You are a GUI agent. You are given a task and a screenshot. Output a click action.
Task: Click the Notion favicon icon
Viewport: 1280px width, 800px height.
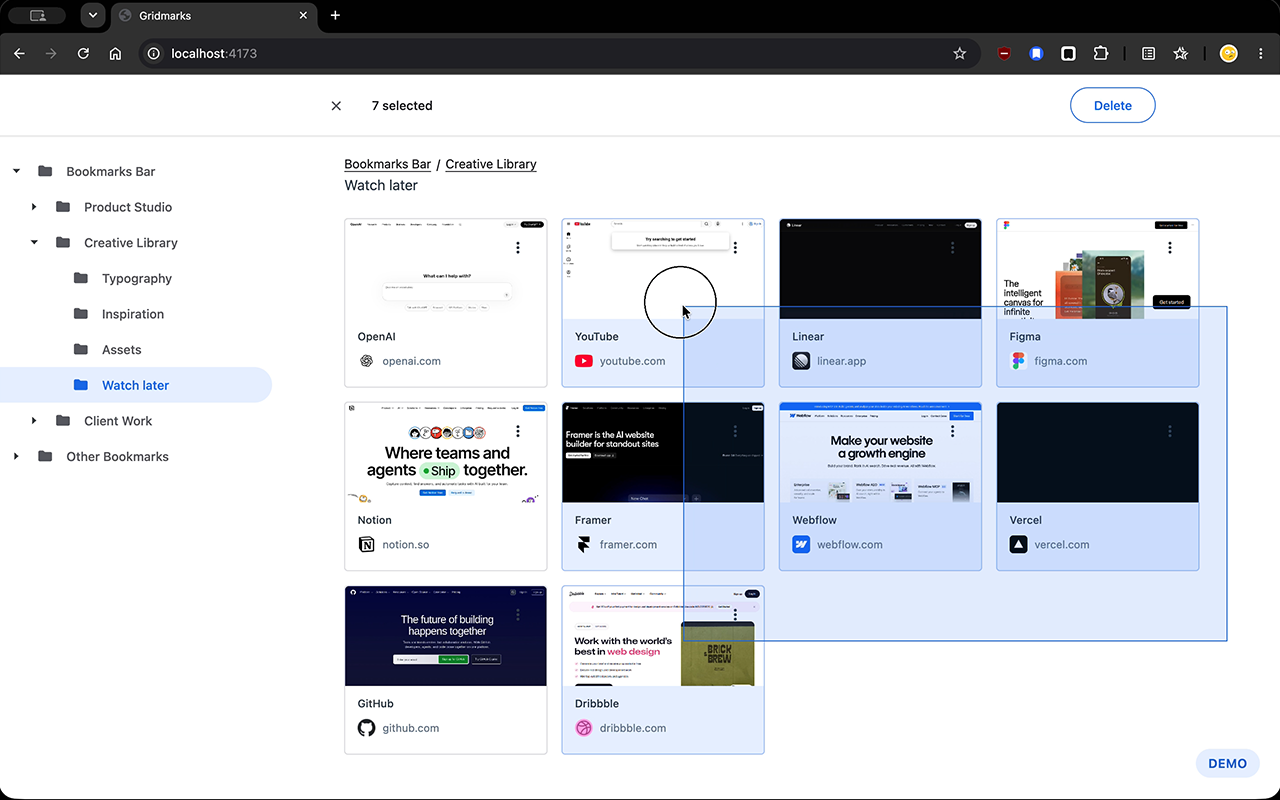tap(366, 545)
